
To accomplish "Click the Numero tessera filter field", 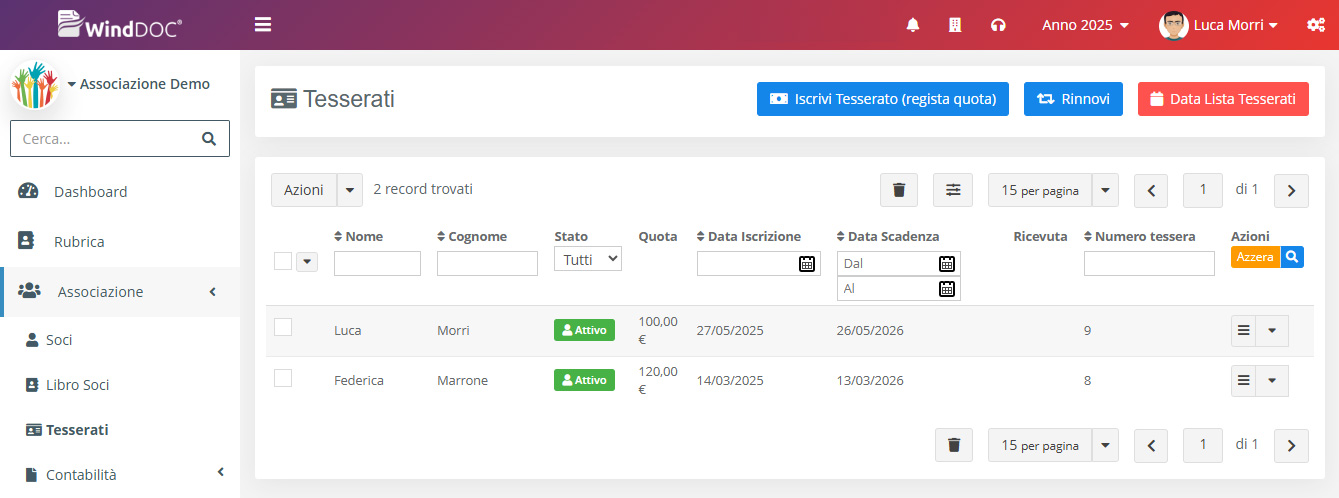I will (x=1149, y=264).
